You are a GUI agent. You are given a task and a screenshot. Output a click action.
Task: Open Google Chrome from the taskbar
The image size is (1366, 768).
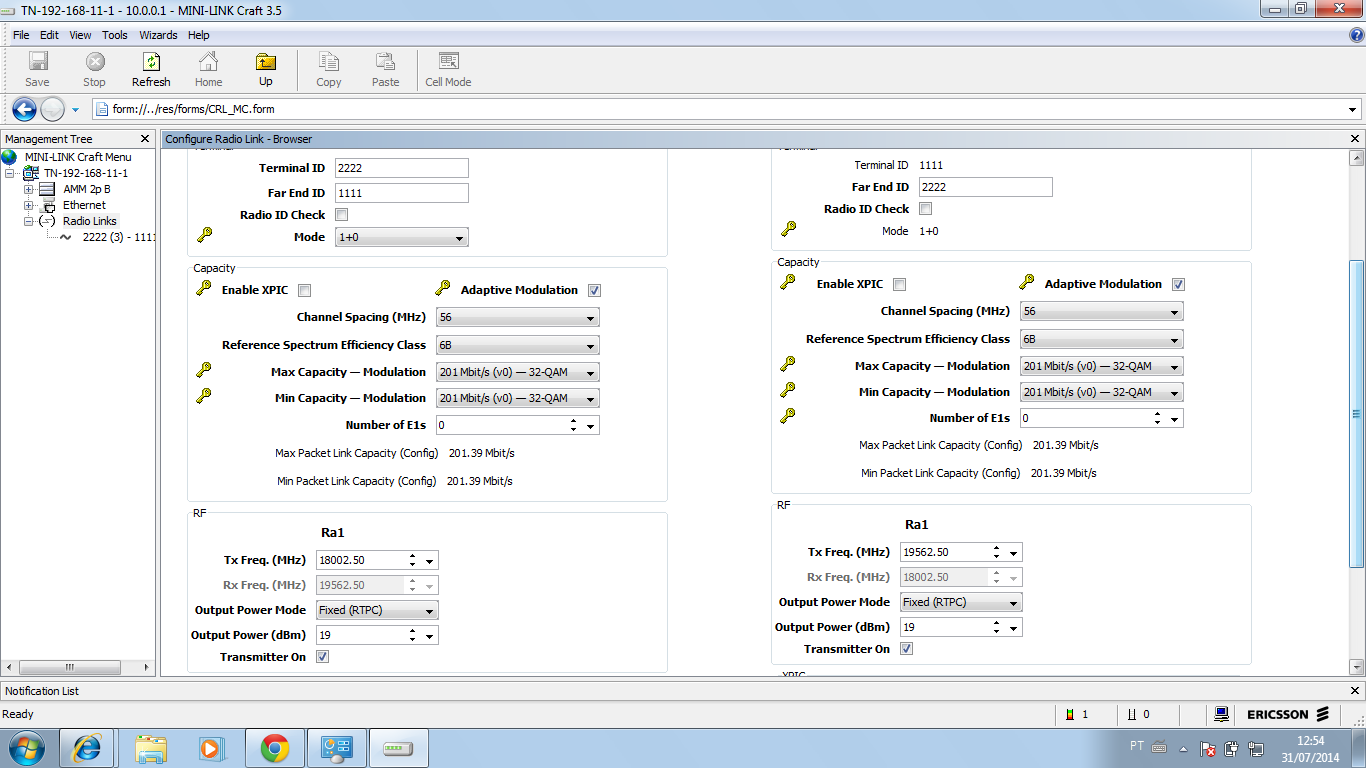[x=275, y=748]
